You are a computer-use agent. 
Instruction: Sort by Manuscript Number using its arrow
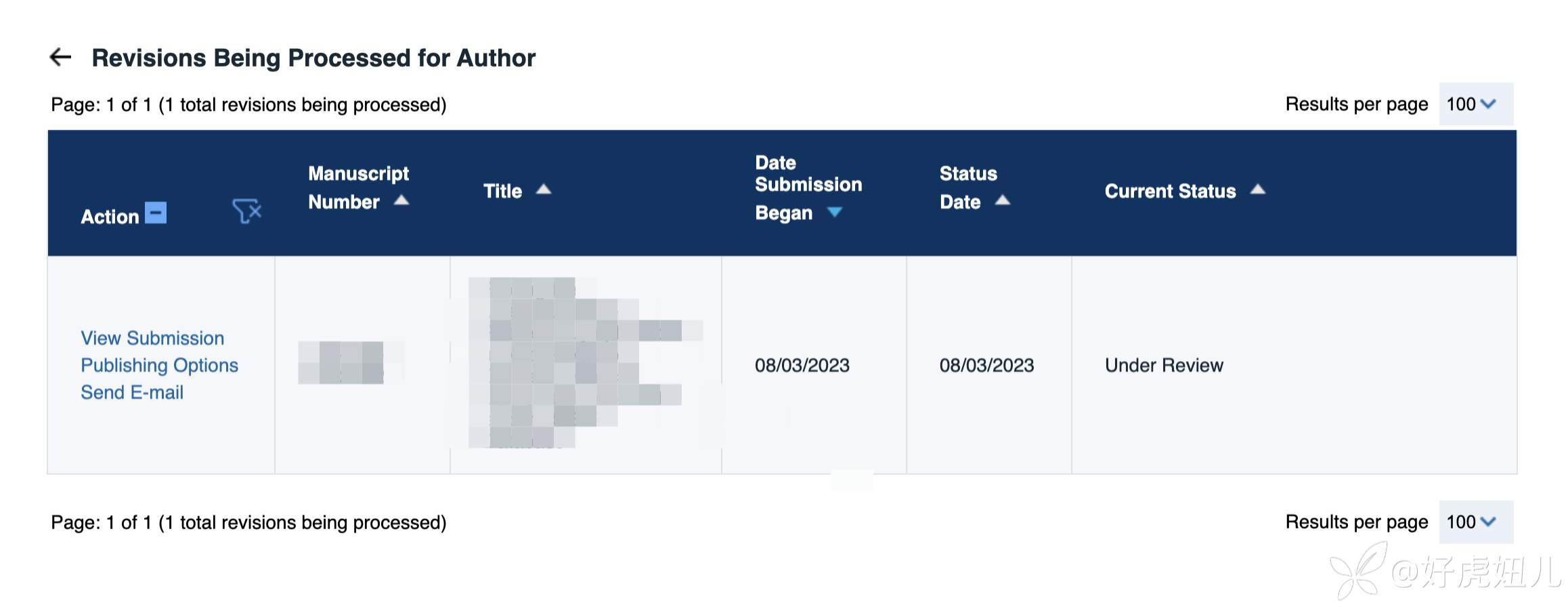pyautogui.click(x=401, y=201)
